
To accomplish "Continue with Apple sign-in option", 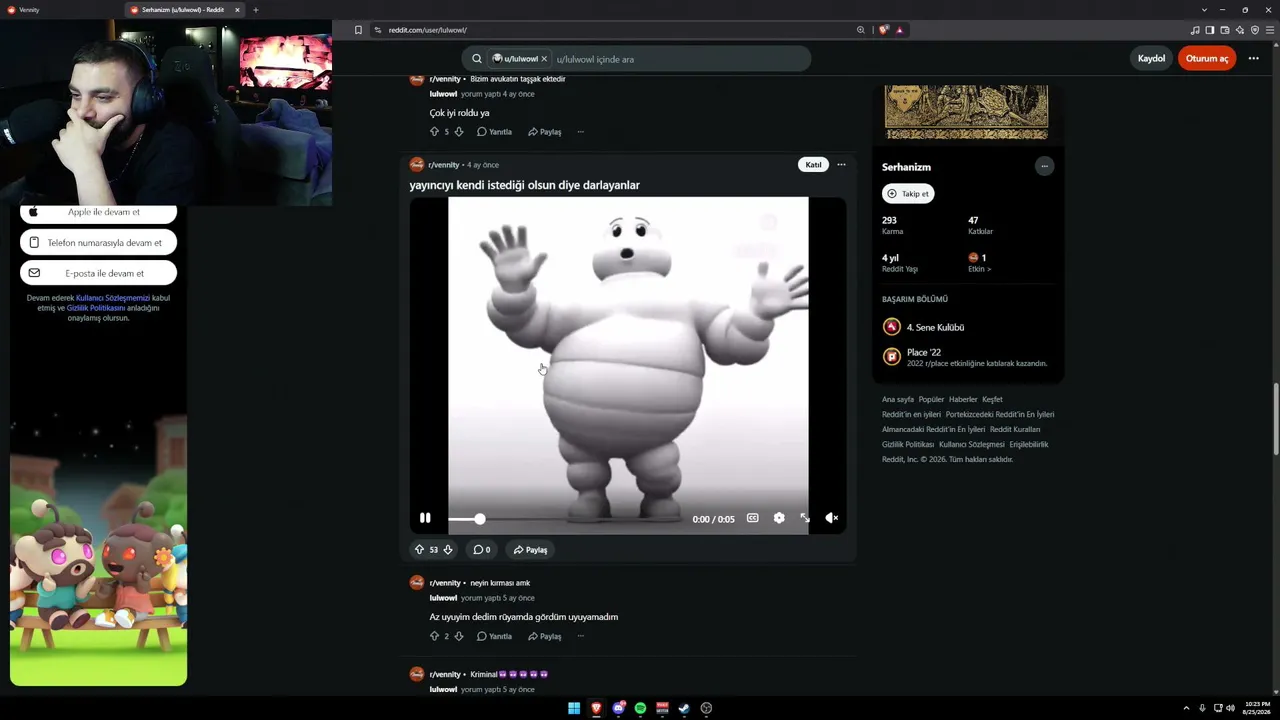I will (x=98, y=212).
